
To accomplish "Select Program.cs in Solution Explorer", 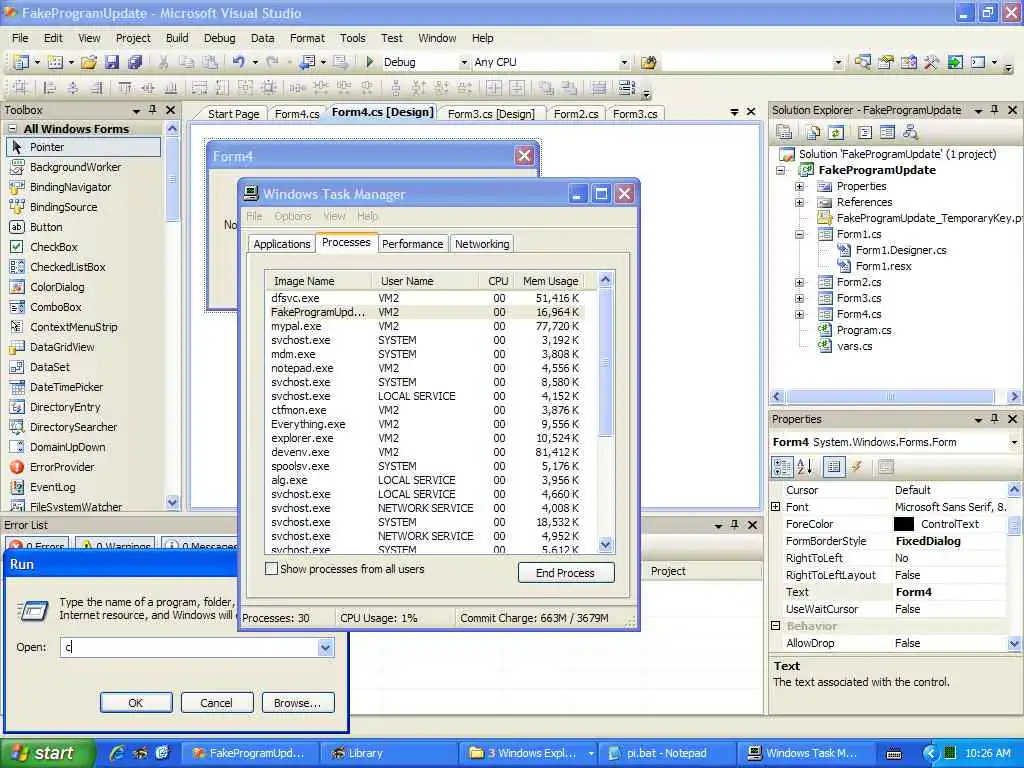I will coord(863,330).
